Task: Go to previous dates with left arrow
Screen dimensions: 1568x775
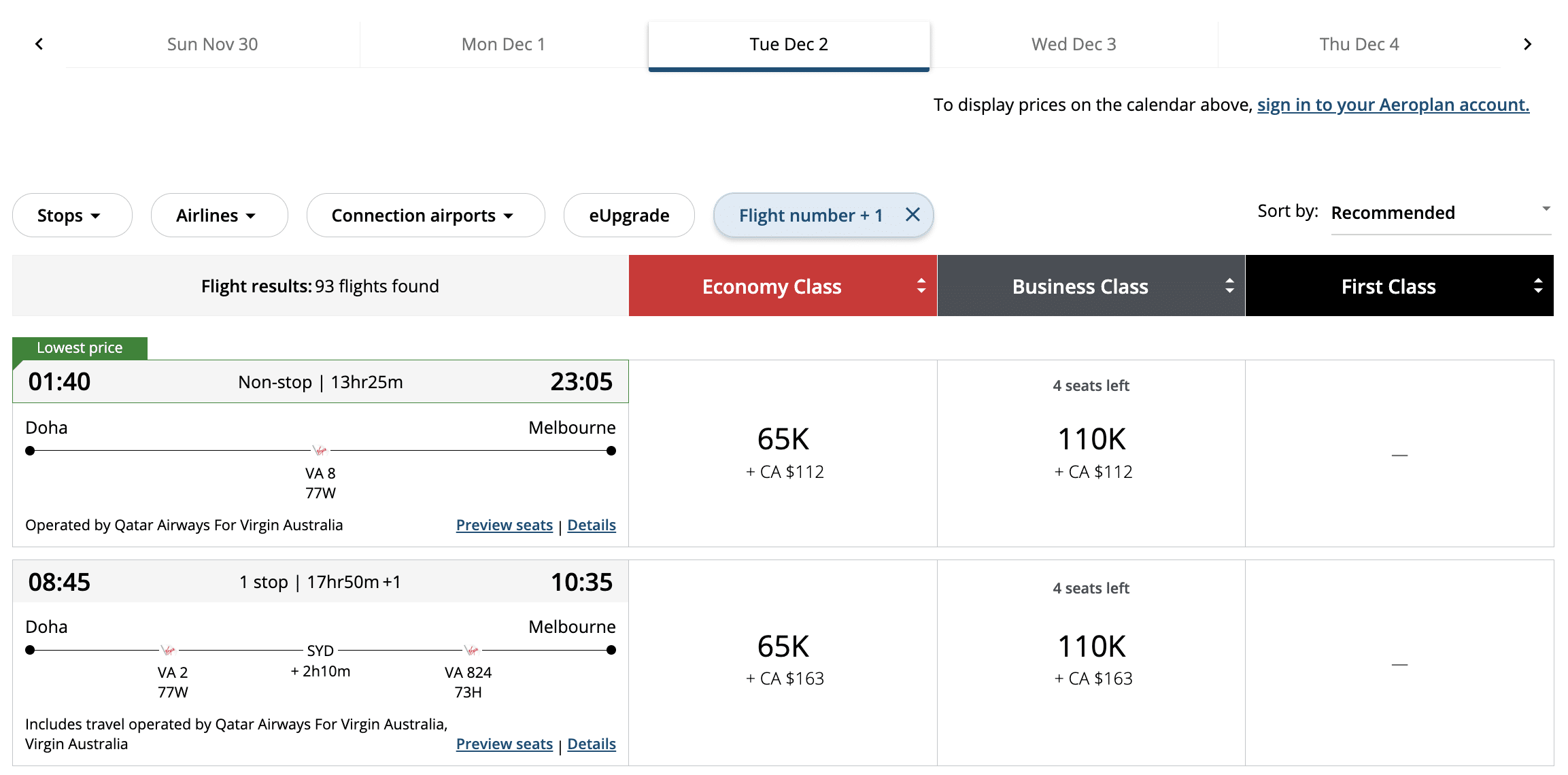Action: (x=39, y=44)
